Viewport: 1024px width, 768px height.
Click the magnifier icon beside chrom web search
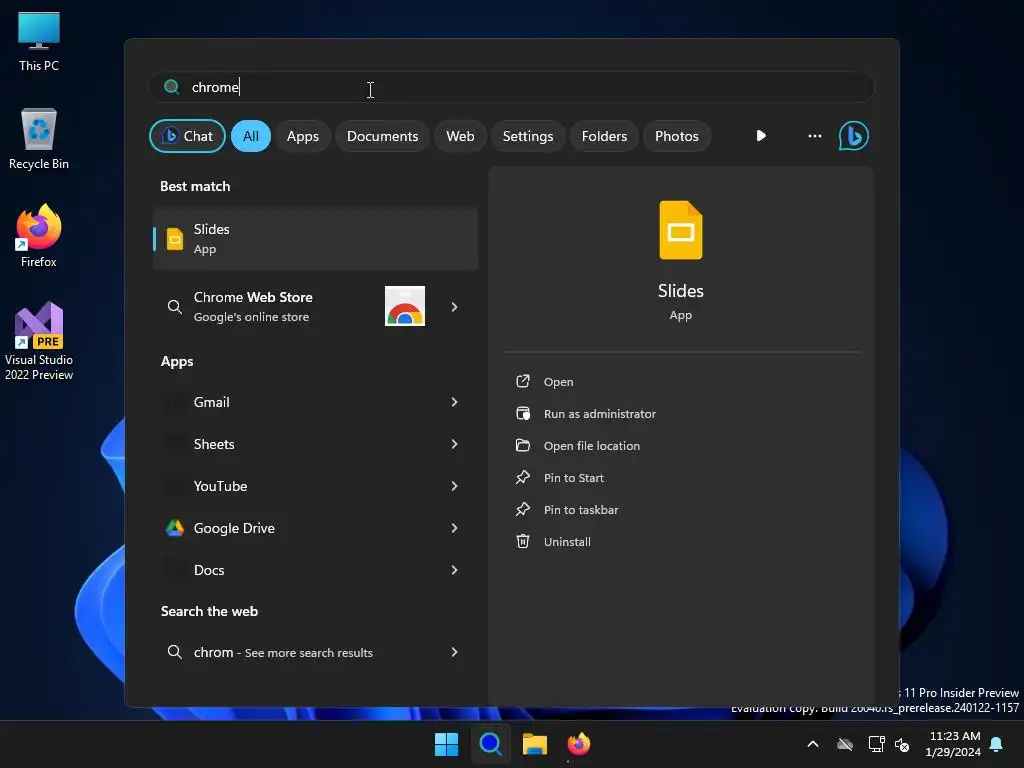point(174,652)
